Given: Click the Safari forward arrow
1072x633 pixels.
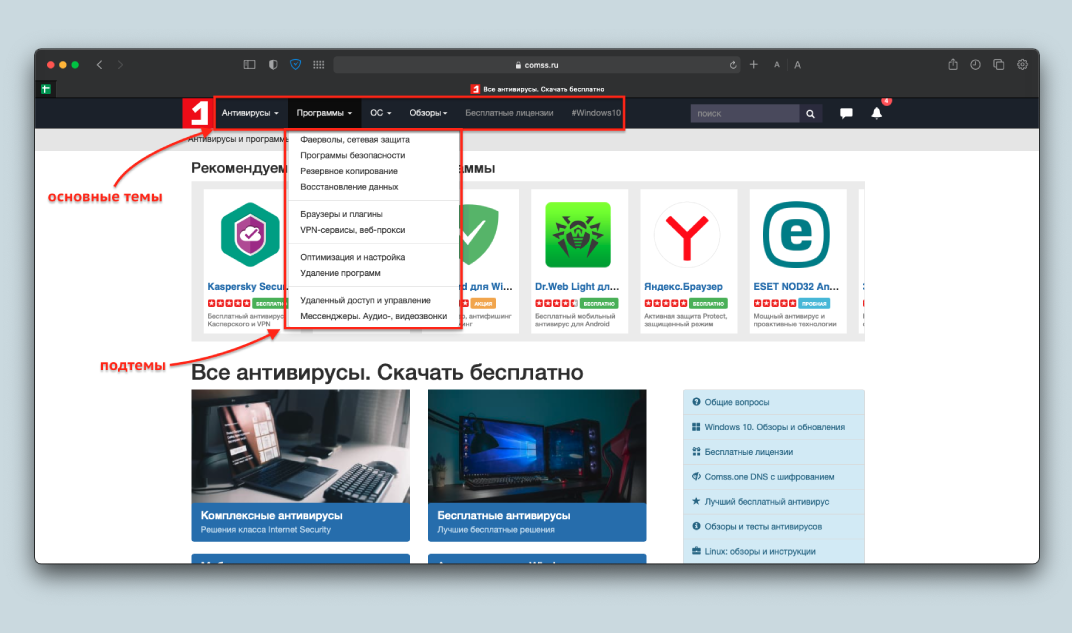Looking at the screenshot, I should click(120, 65).
